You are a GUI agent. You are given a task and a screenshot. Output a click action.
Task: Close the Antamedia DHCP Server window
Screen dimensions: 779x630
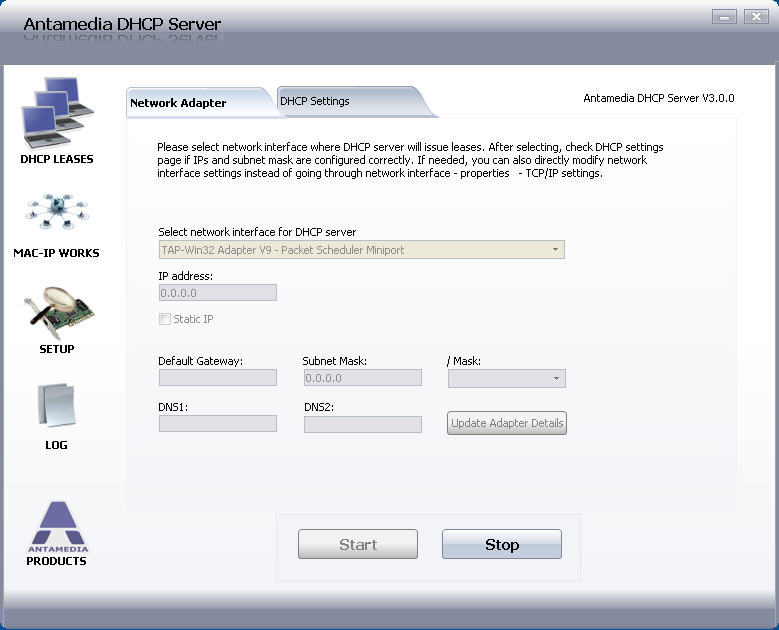click(756, 17)
